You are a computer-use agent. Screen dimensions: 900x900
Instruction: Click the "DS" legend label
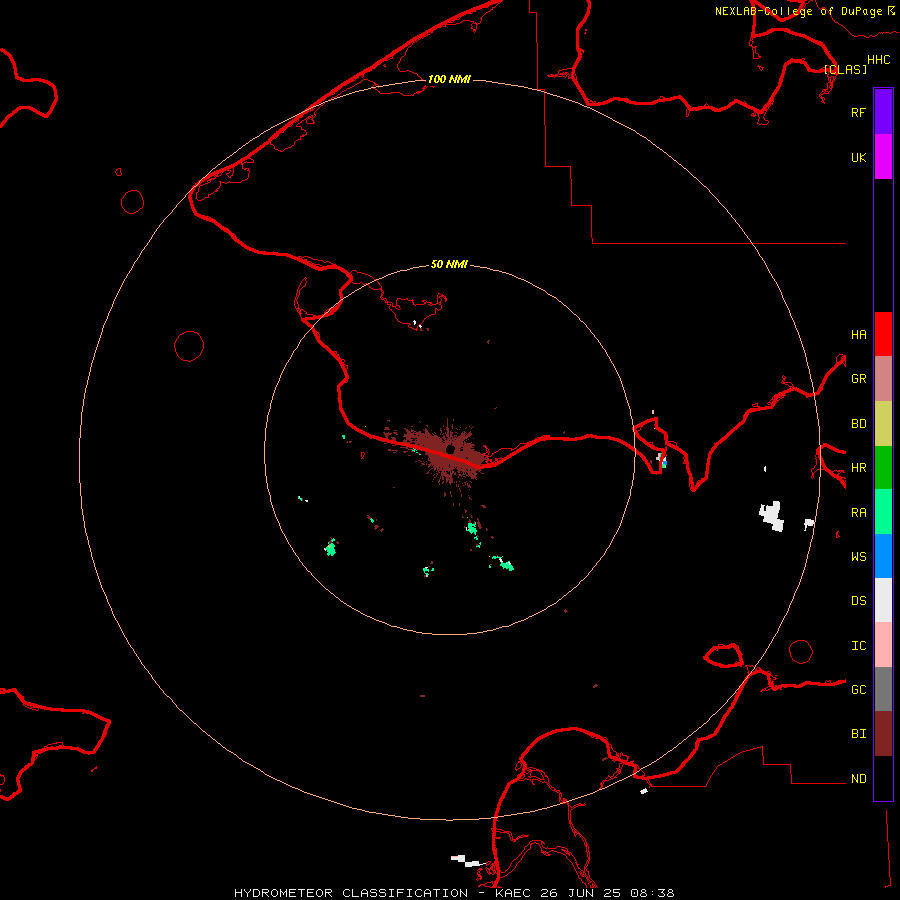coord(858,601)
